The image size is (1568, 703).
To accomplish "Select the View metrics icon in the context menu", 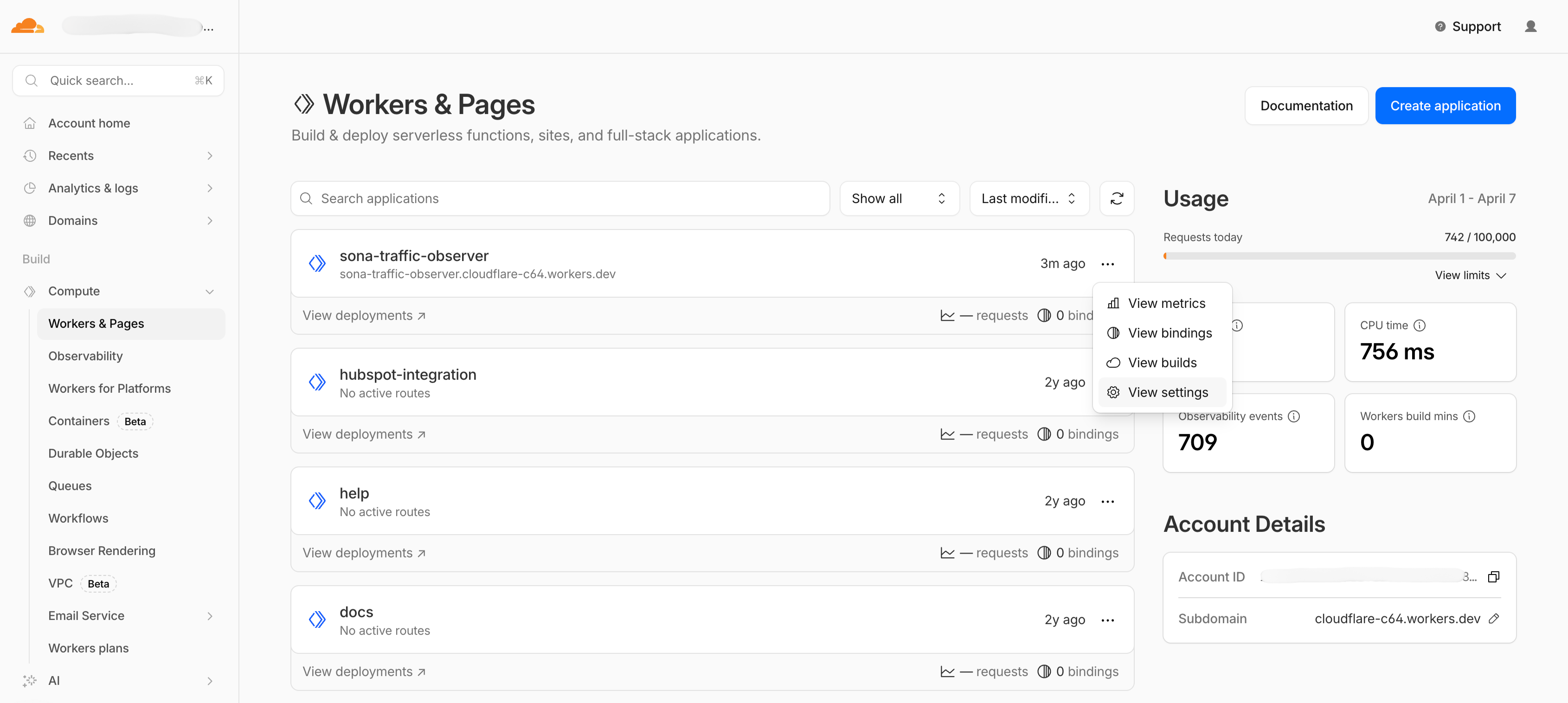I will [x=1113, y=303].
